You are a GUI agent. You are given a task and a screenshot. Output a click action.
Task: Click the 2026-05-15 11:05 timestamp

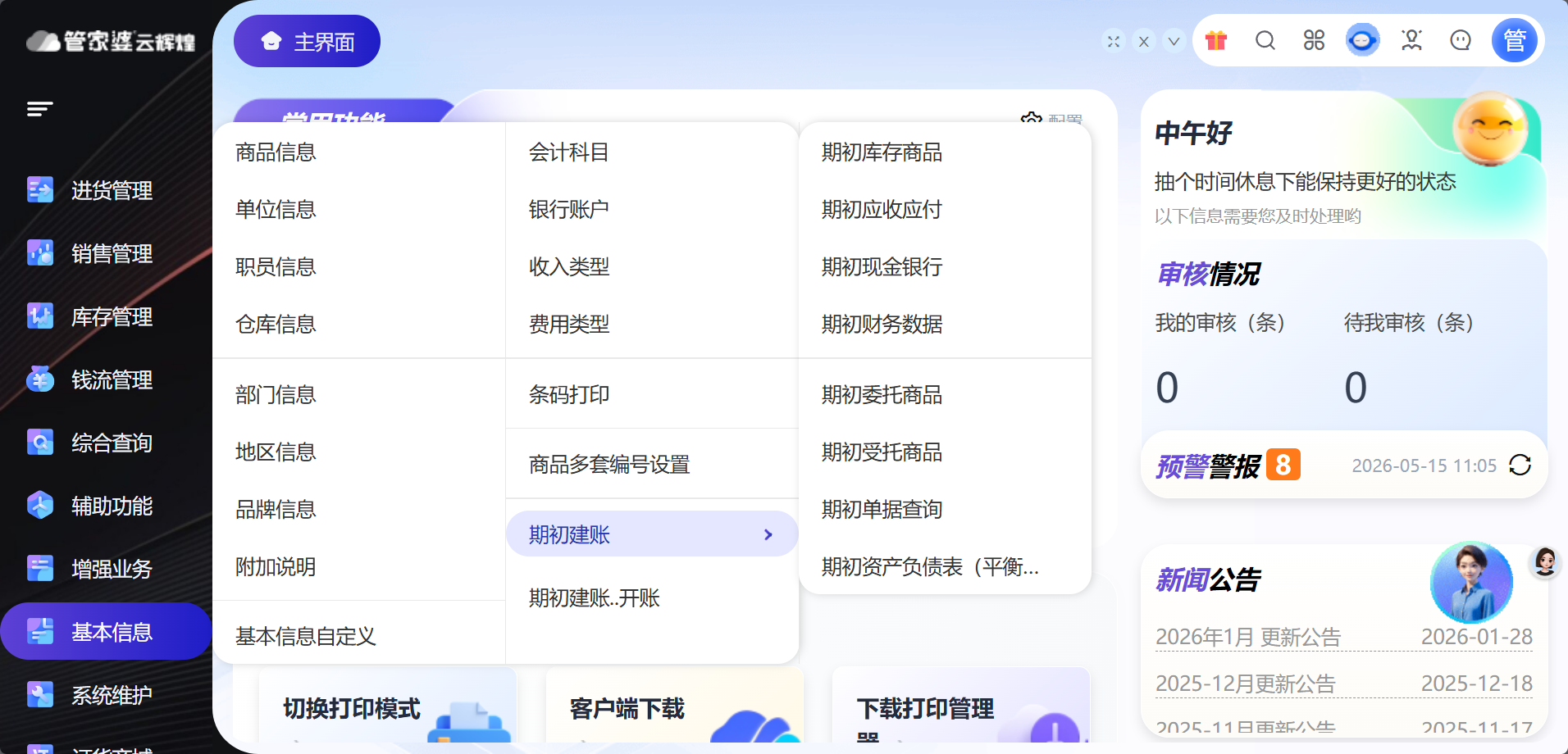[1424, 466]
